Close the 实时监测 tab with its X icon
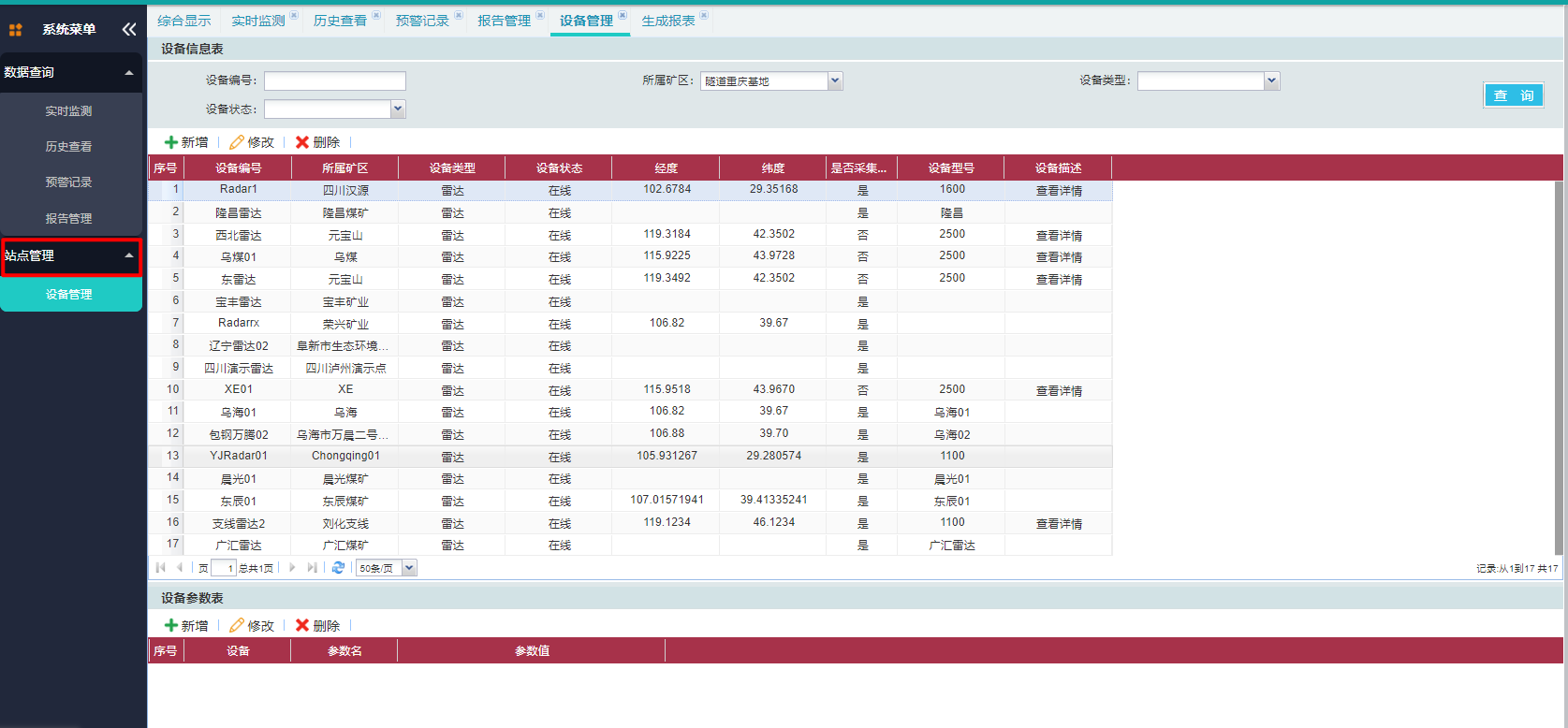This screenshot has width=1568, height=728. click(294, 15)
